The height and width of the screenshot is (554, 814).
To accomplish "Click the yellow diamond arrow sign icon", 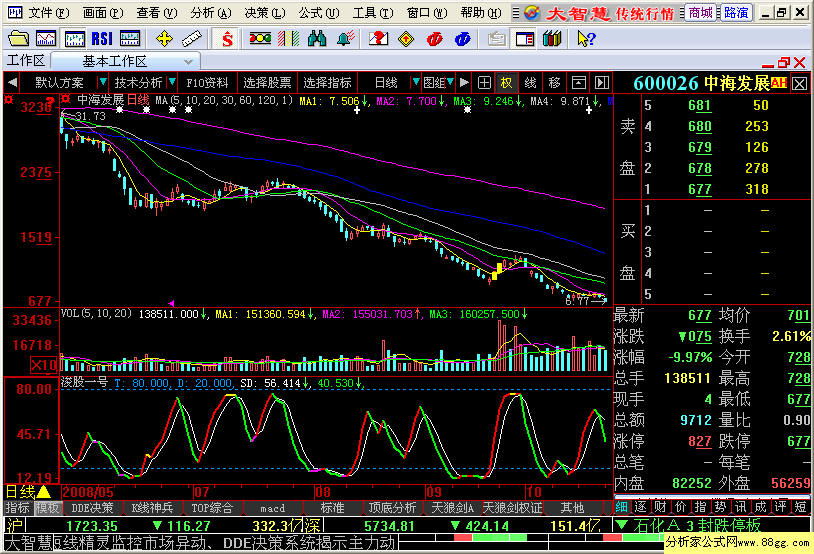I will click(406, 39).
